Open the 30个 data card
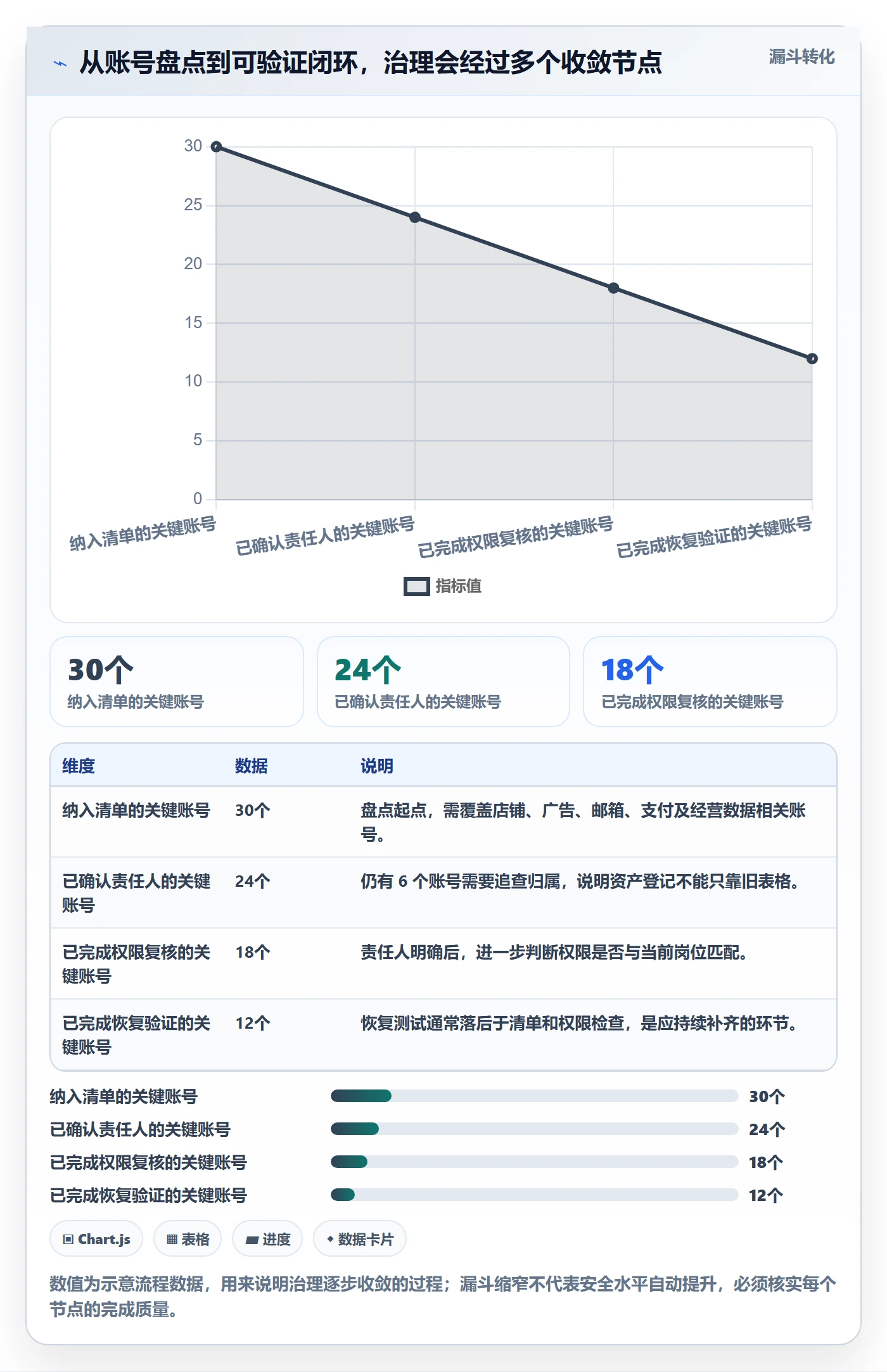Screen dimensions: 887x1372 pyautogui.click(x=177, y=682)
